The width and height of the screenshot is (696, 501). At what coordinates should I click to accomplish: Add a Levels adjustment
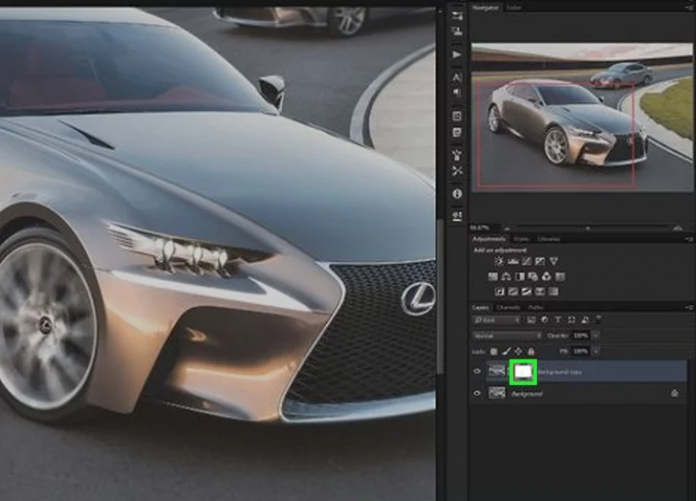point(514,262)
